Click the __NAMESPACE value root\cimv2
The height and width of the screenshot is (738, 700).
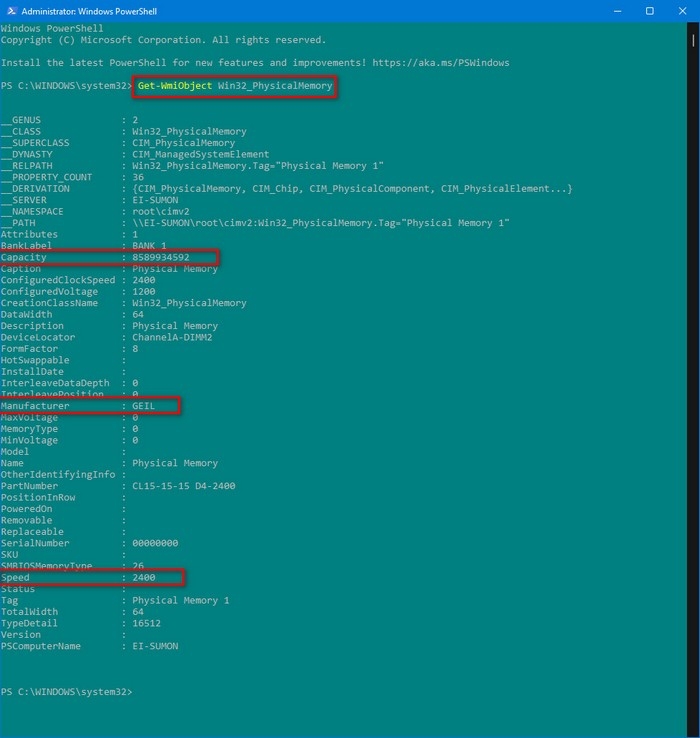[x=161, y=211]
